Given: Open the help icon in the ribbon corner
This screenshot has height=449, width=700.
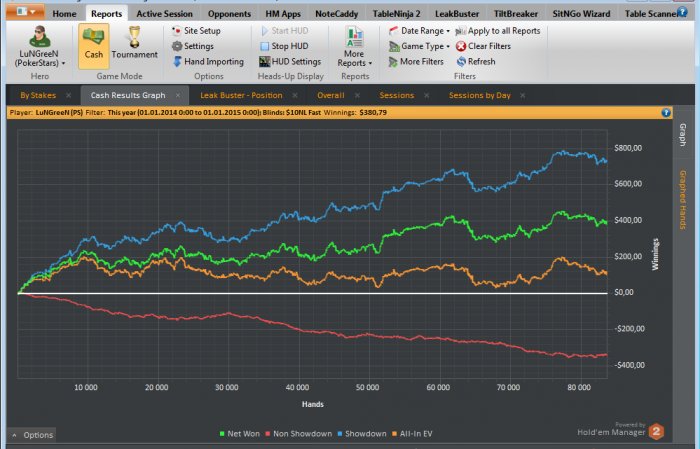Looking at the screenshot, I should (x=682, y=12).
